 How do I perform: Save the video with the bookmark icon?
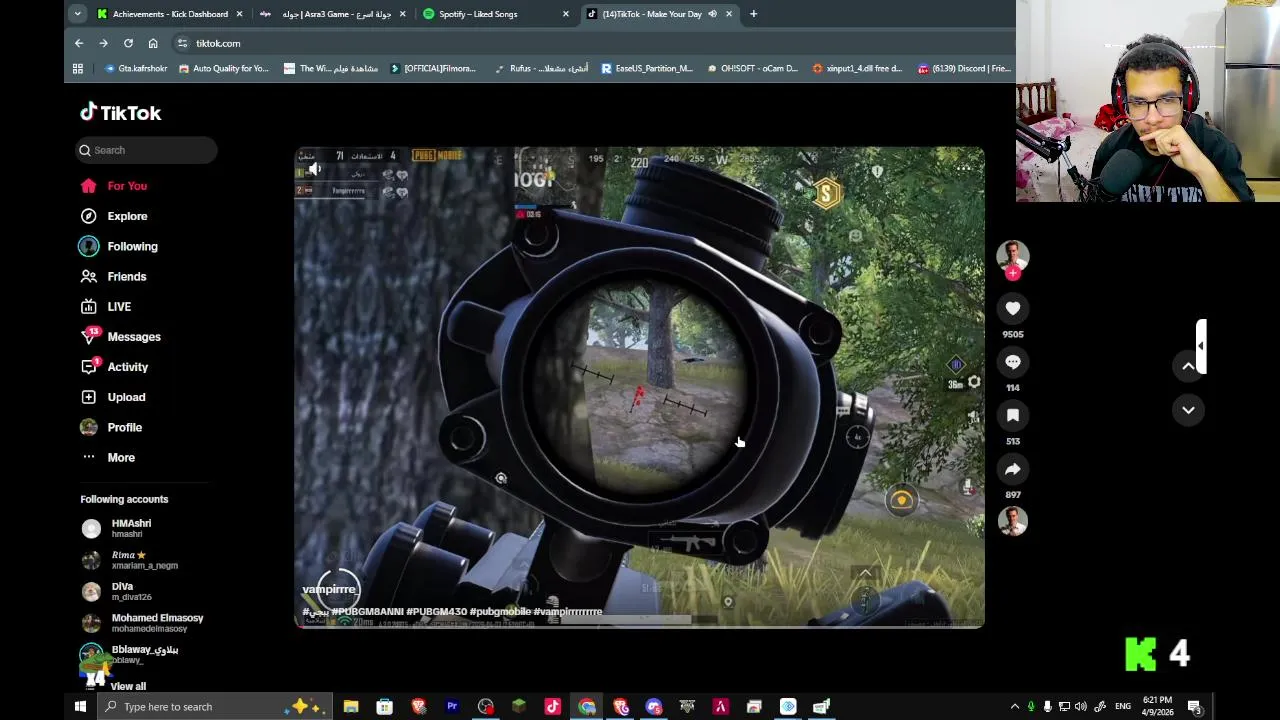[x=1013, y=415]
